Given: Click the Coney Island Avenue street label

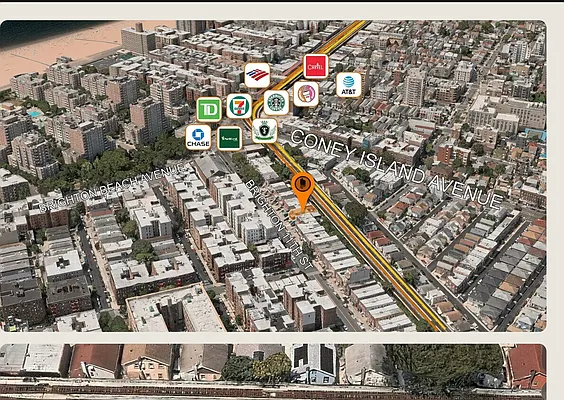Looking at the screenshot, I should click(396, 168).
